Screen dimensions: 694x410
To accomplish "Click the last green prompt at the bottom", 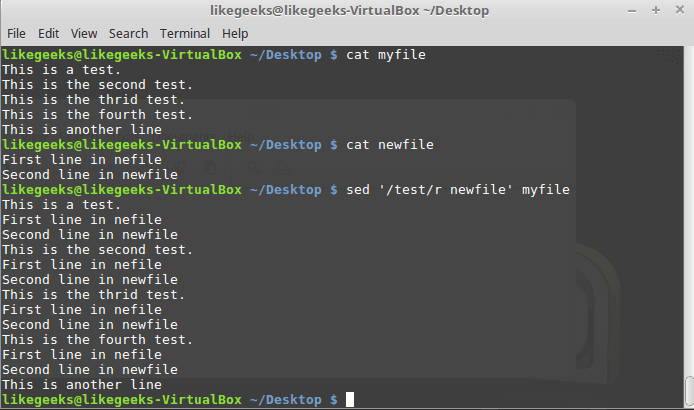I will [x=170, y=400].
